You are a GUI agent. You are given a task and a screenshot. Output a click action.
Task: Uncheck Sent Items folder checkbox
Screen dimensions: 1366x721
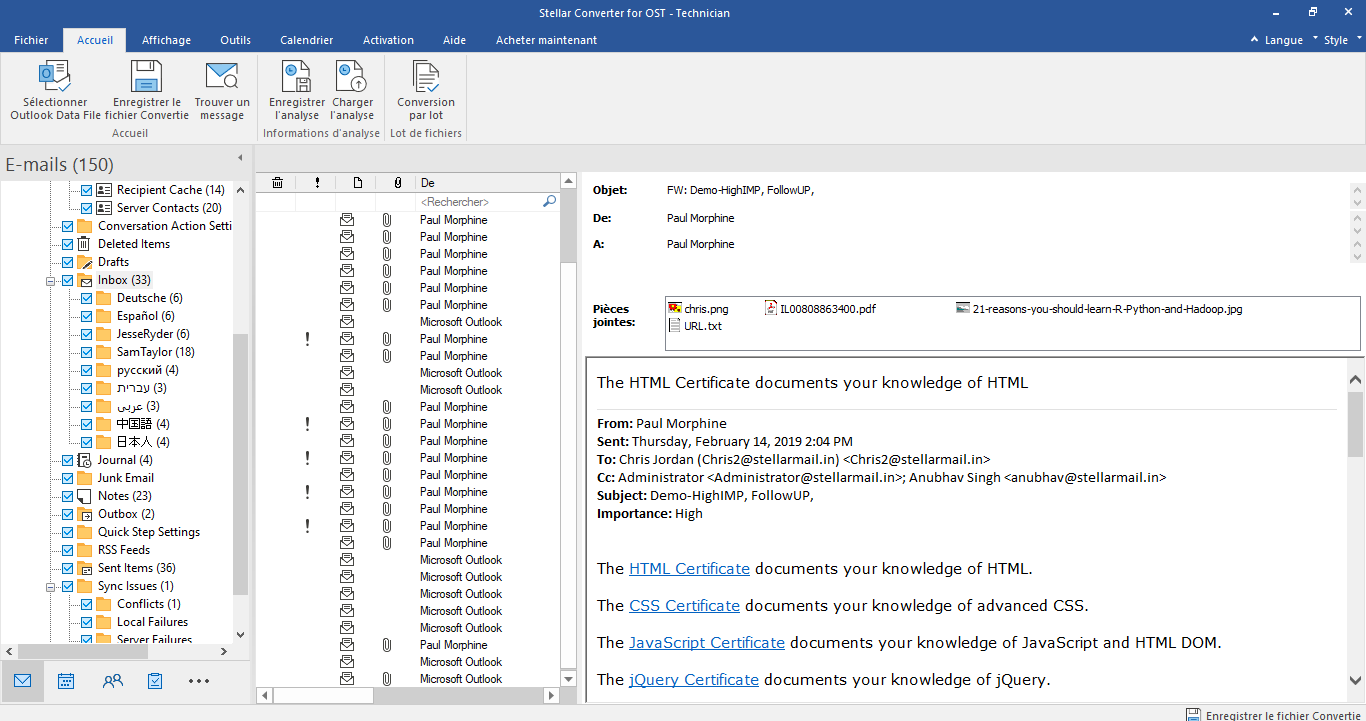tap(67, 568)
